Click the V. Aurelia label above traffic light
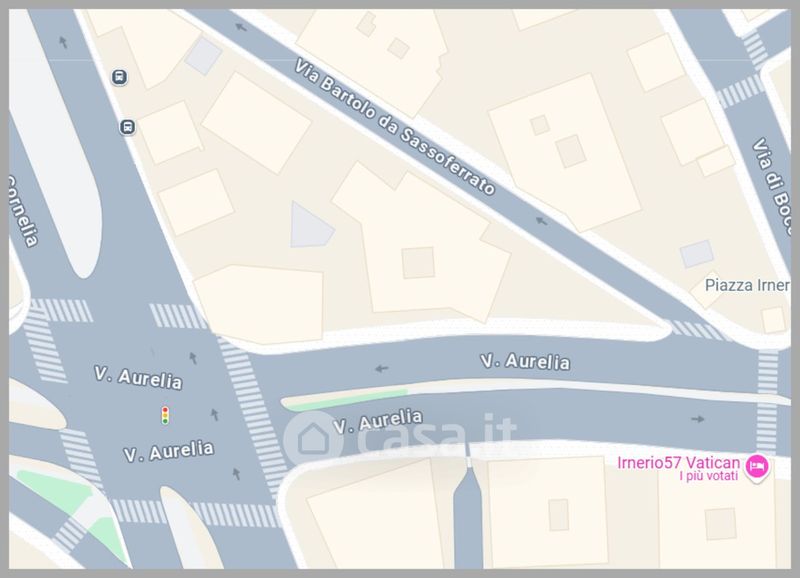This screenshot has height=578, width=800. click(x=138, y=378)
